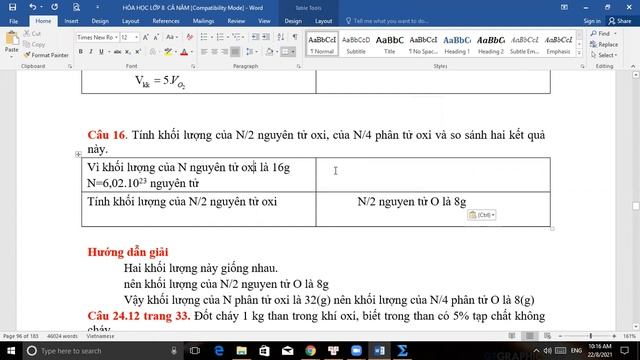Decrease font size with Shrink Font
The width and height of the screenshot is (640, 360).
tap(156, 37)
